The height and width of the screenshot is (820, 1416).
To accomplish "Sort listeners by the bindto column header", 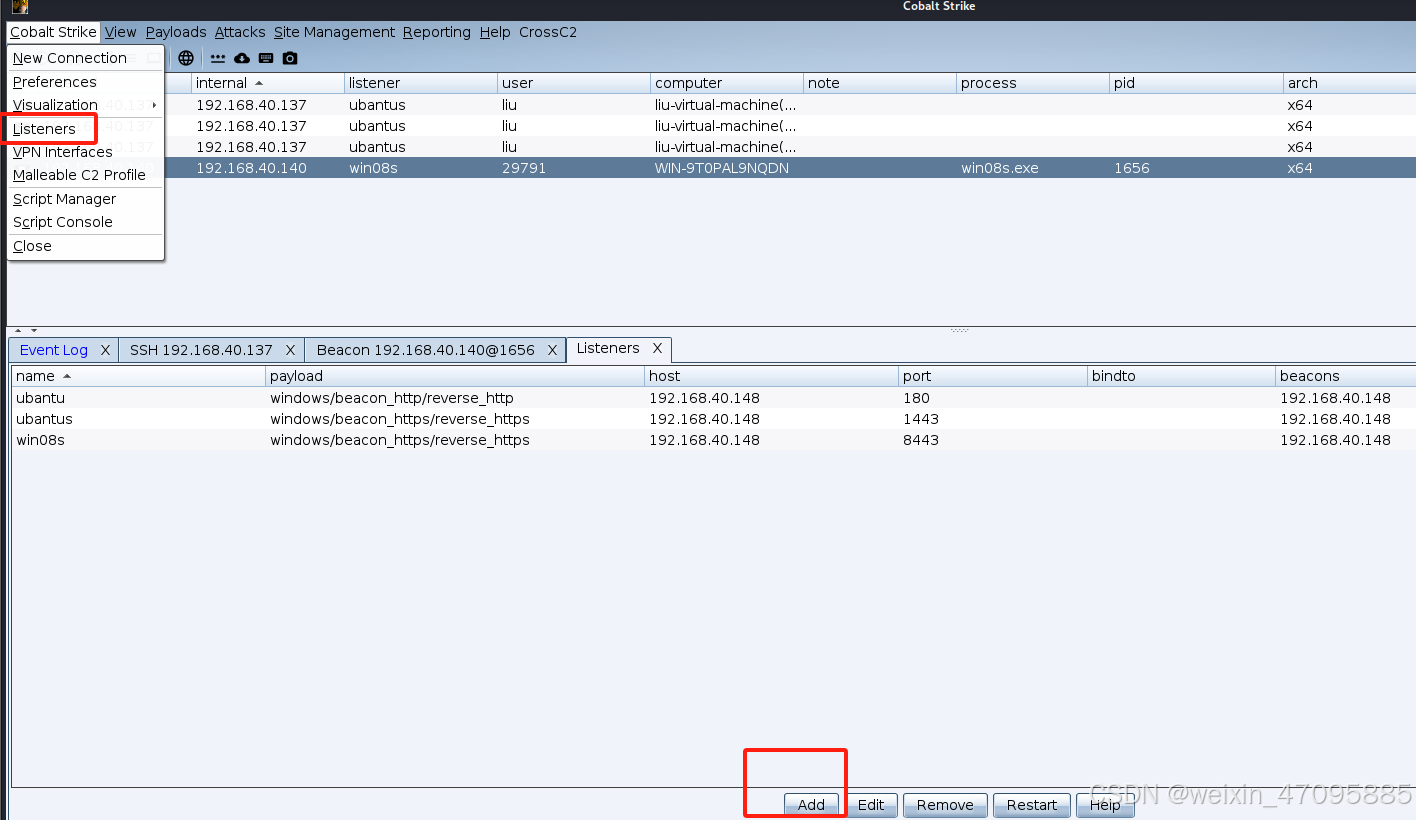I will click(1182, 376).
